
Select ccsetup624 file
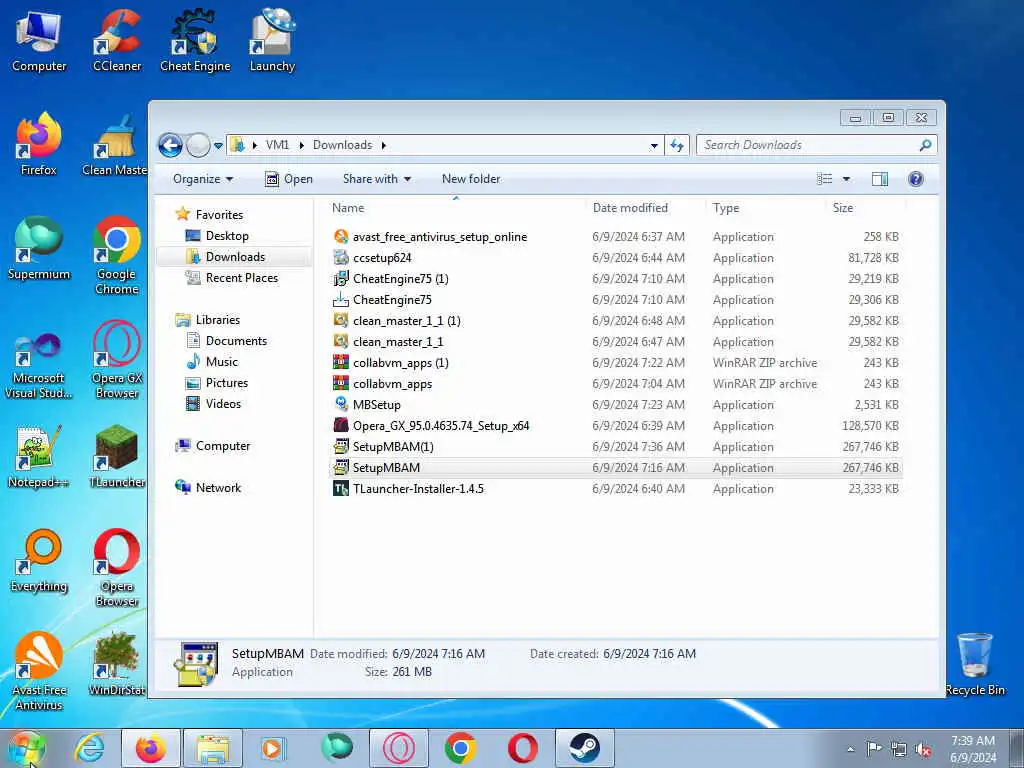click(x=616, y=258)
